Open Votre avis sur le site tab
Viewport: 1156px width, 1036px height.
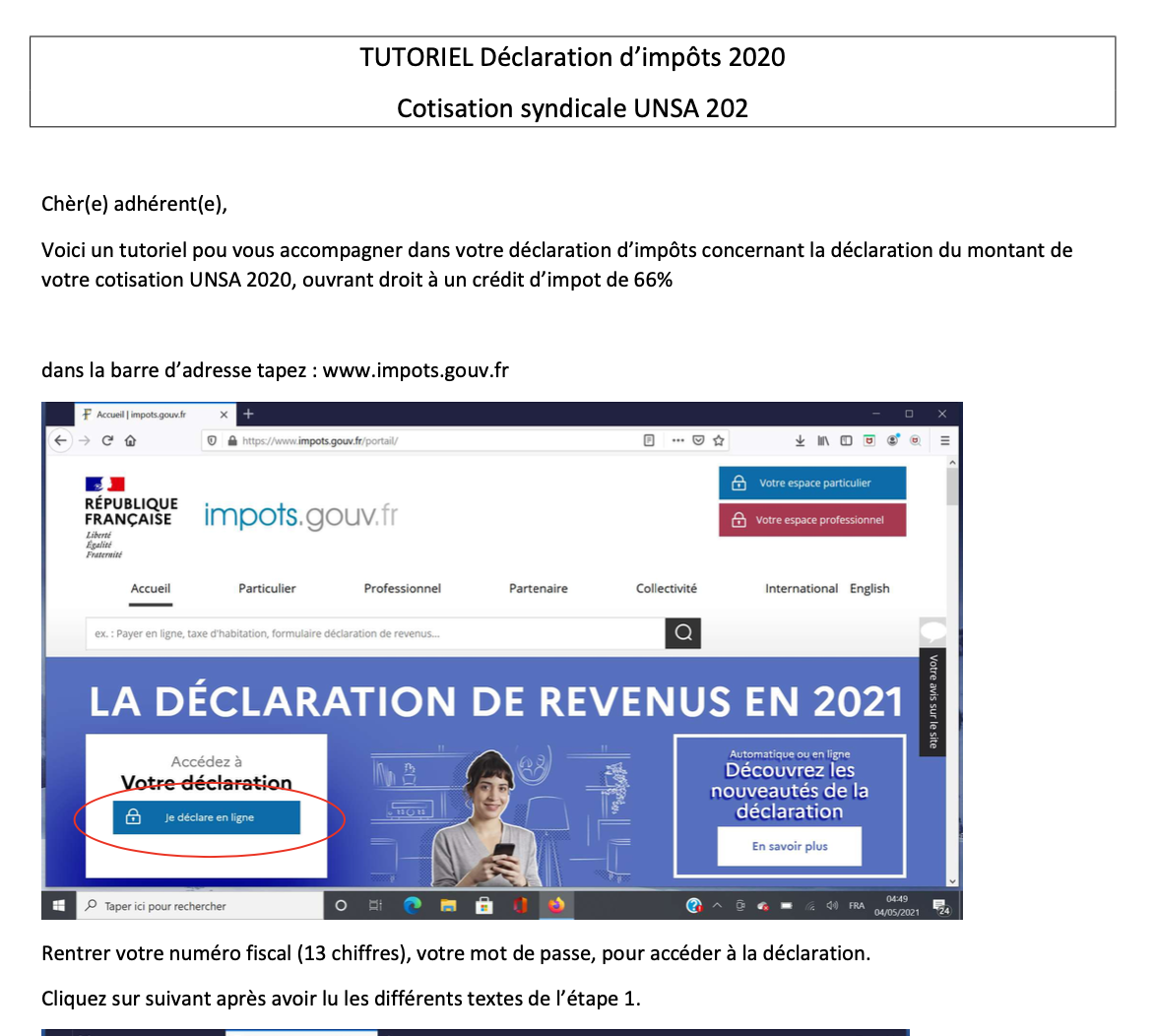[932, 702]
